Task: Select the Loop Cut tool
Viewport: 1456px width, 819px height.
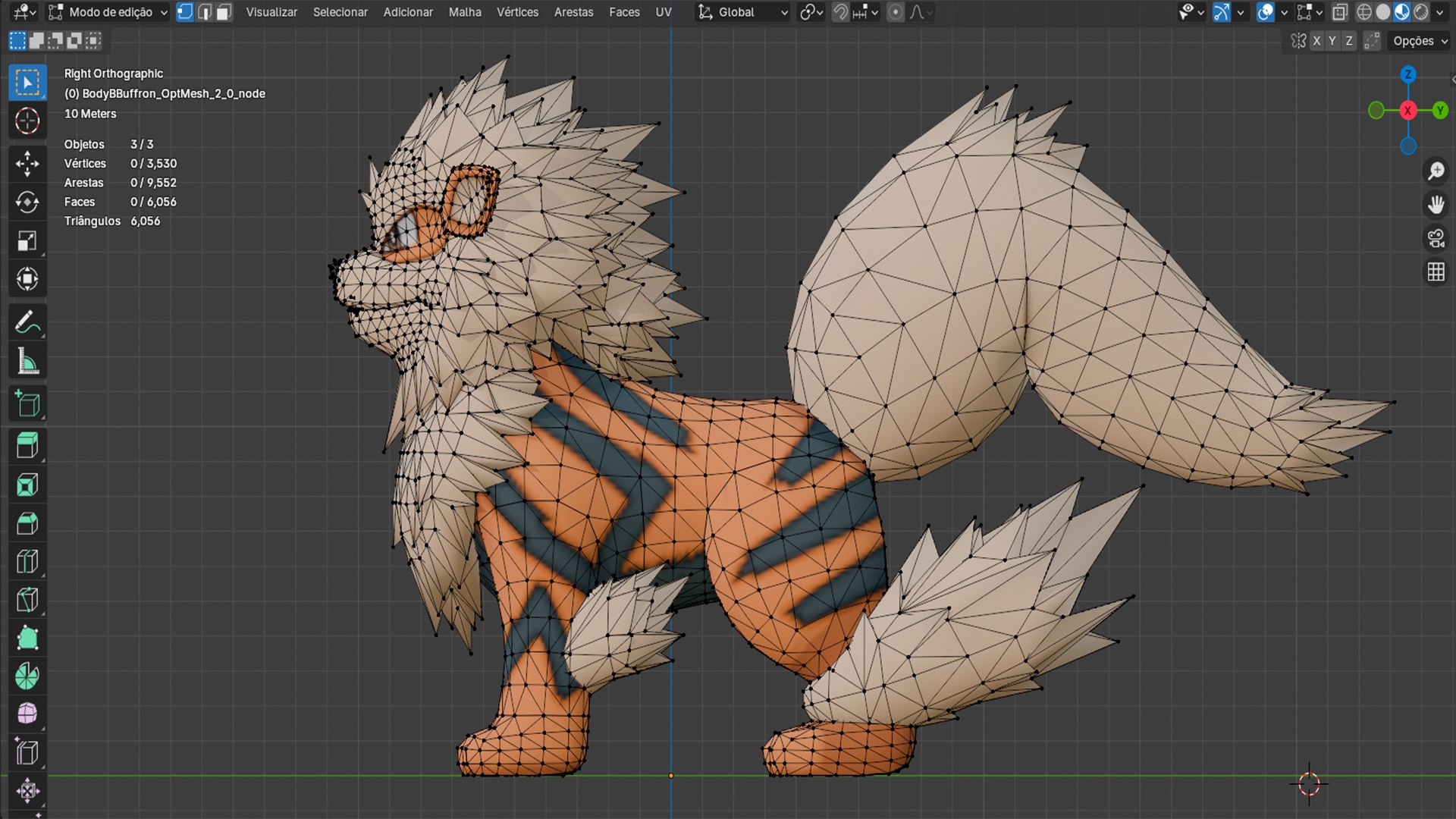Action: click(27, 561)
